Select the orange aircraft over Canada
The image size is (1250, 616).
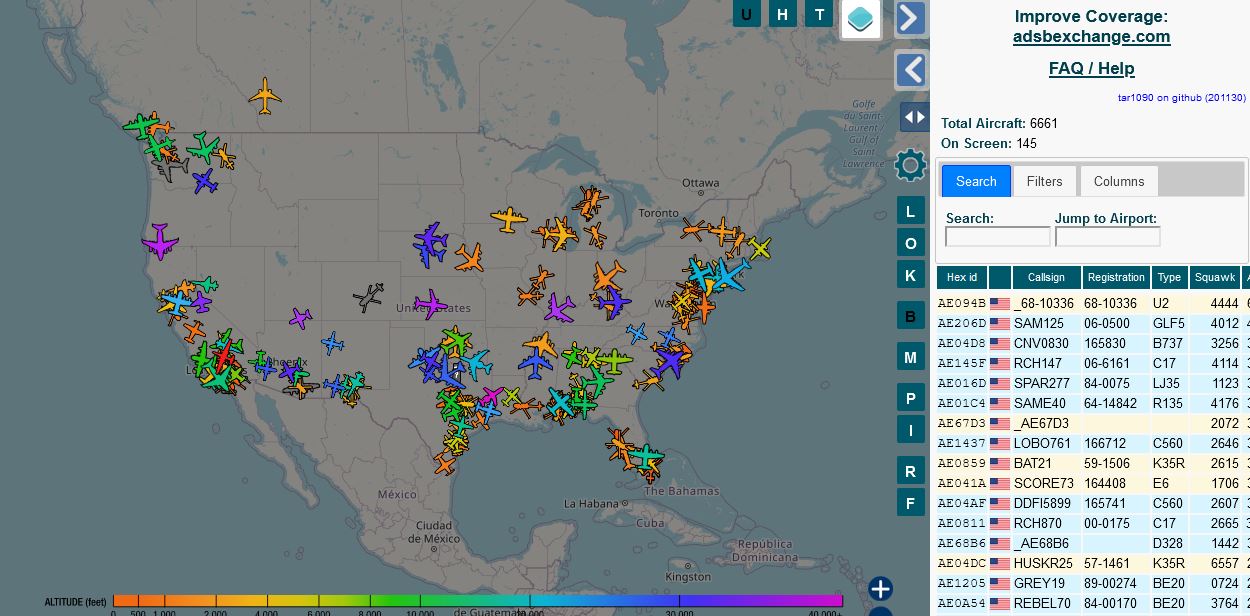click(x=265, y=96)
